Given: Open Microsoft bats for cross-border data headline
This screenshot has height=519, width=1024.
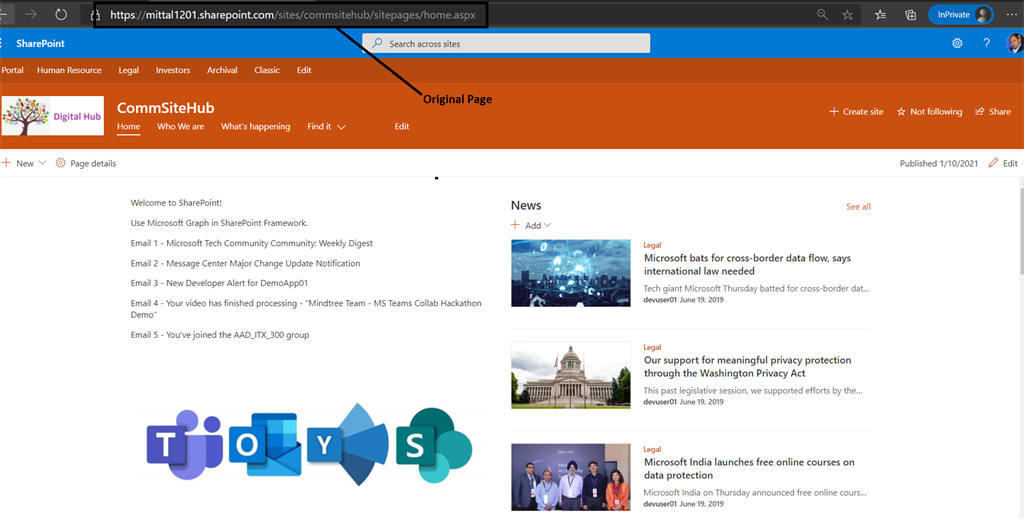Looking at the screenshot, I should tap(747, 264).
